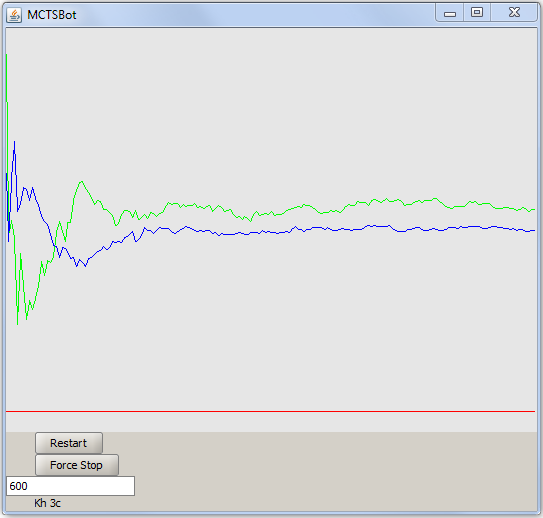Click the blue line's highest initial peak
The width and height of the screenshot is (543, 518).
(x=15, y=142)
